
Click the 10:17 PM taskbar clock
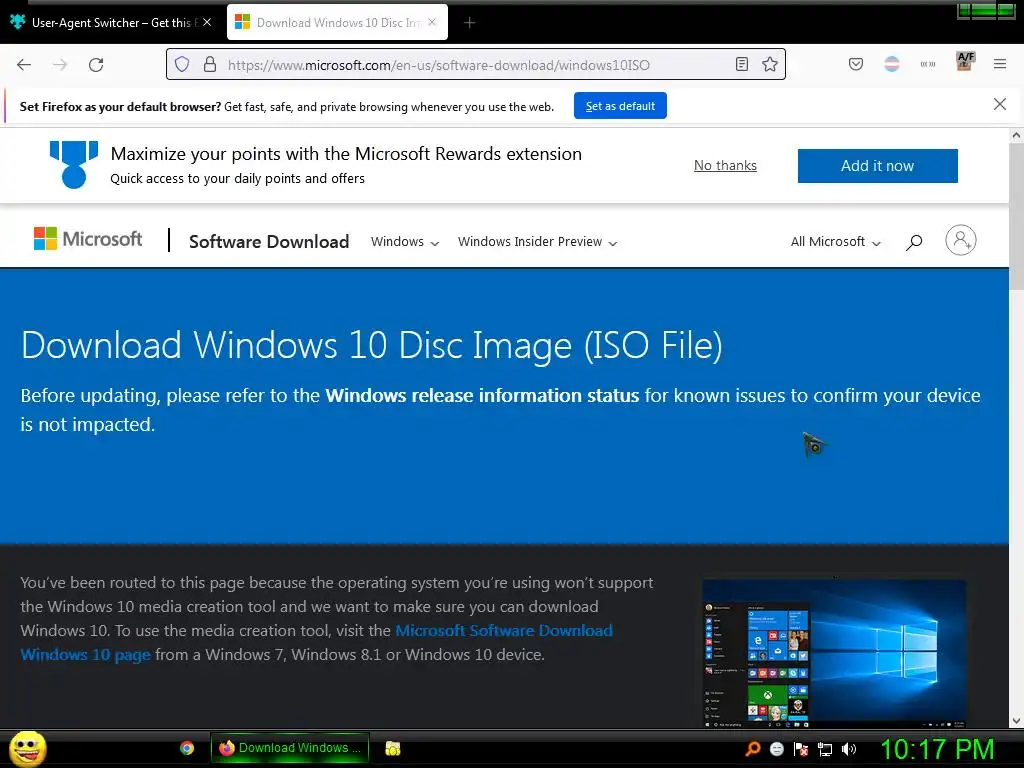[x=938, y=749]
